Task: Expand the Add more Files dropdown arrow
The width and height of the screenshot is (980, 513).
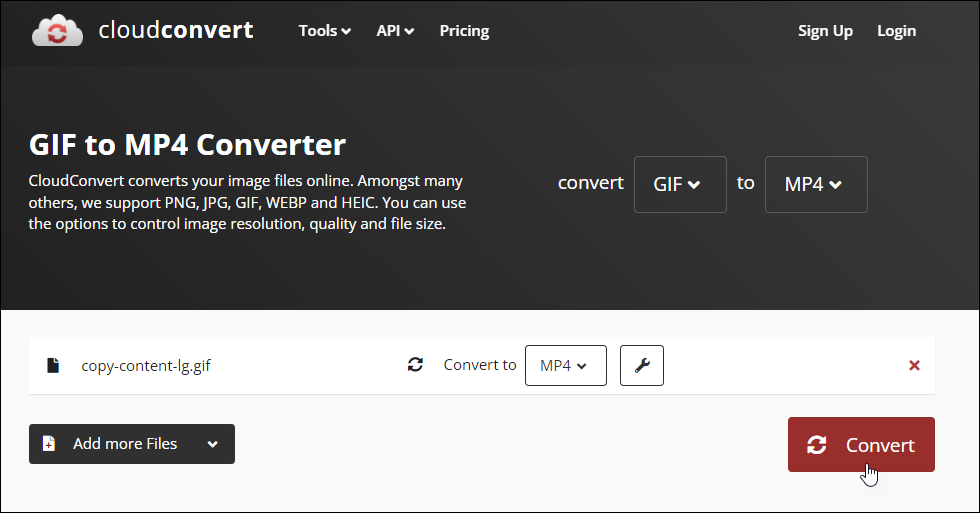Action: click(x=212, y=444)
